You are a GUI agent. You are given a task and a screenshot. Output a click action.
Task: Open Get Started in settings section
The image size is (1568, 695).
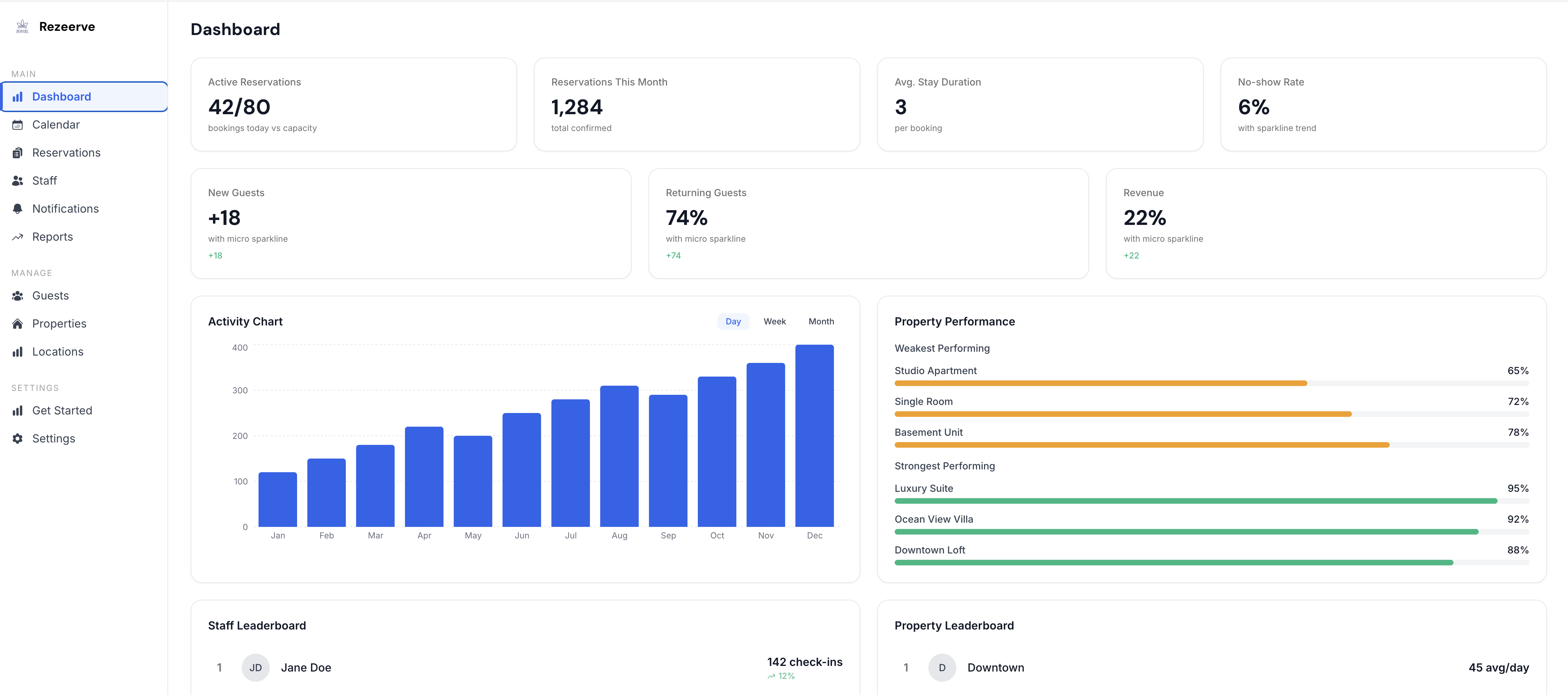(x=62, y=411)
